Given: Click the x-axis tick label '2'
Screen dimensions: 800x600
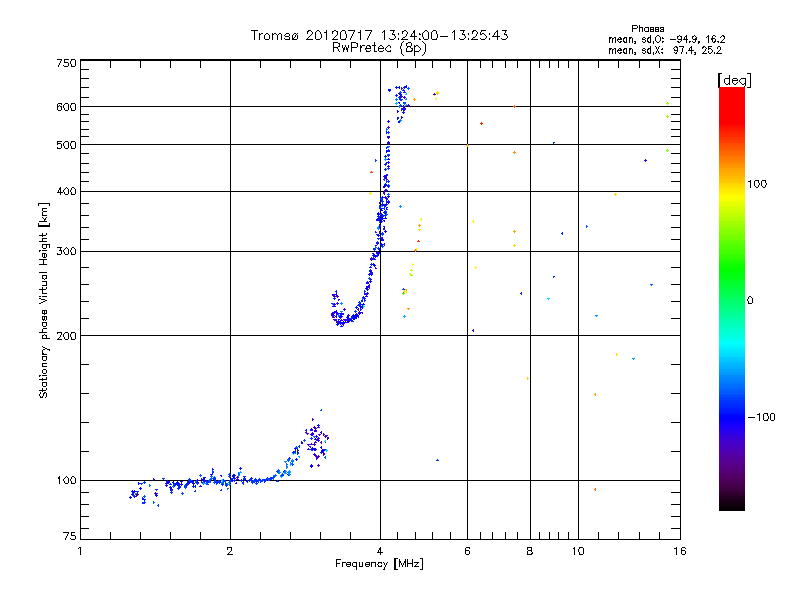Looking at the screenshot, I should click(230, 551).
